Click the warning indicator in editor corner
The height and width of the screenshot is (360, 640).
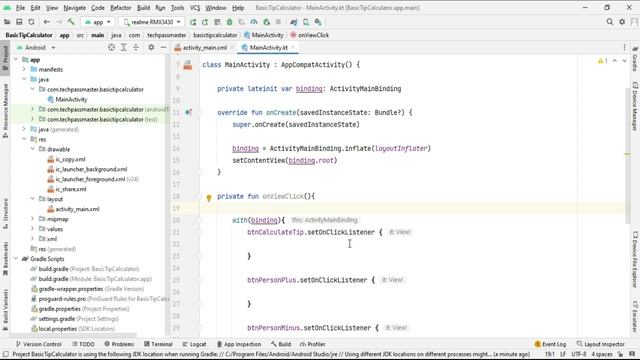tap(602, 61)
